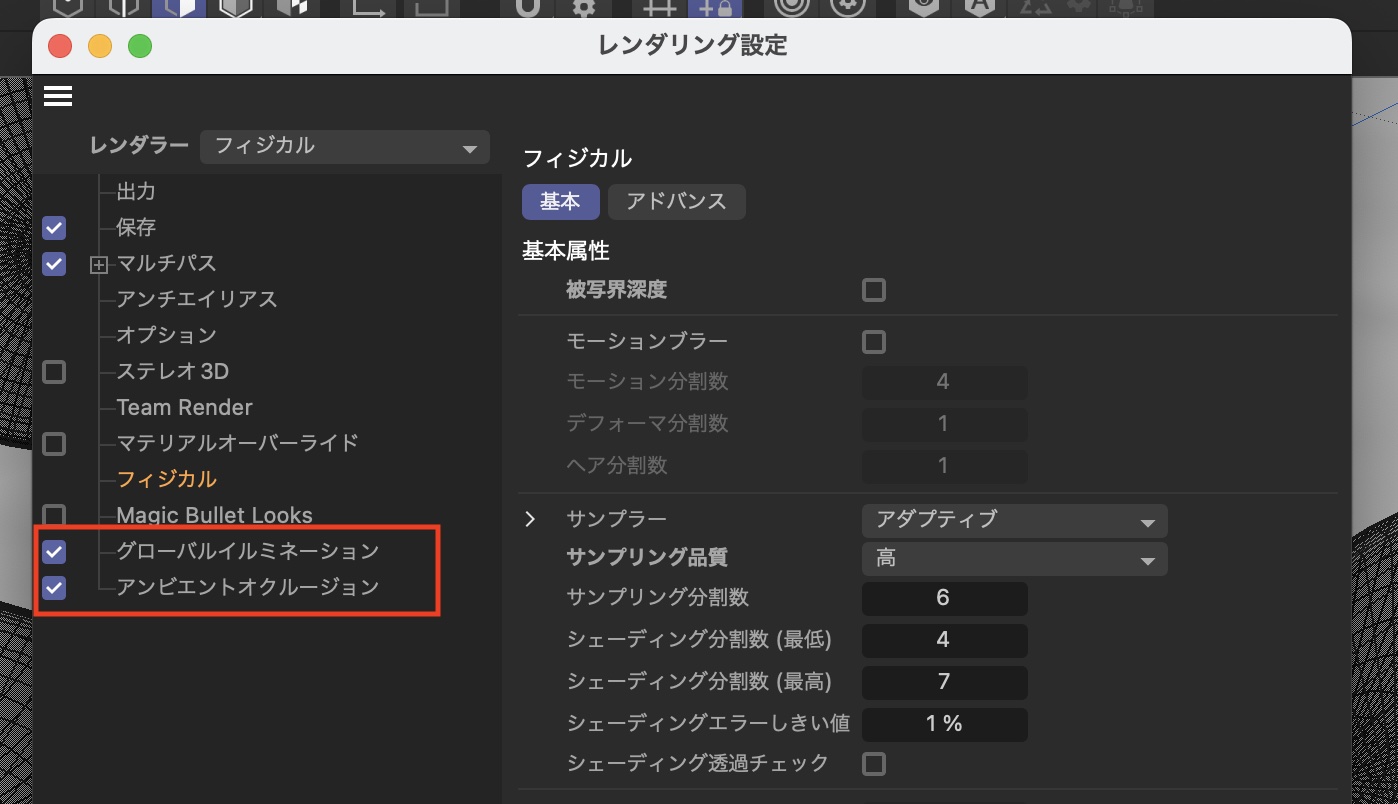Open the サンプラー dropdown showing アダプティブ
The width and height of the screenshot is (1398, 804).
1014,520
